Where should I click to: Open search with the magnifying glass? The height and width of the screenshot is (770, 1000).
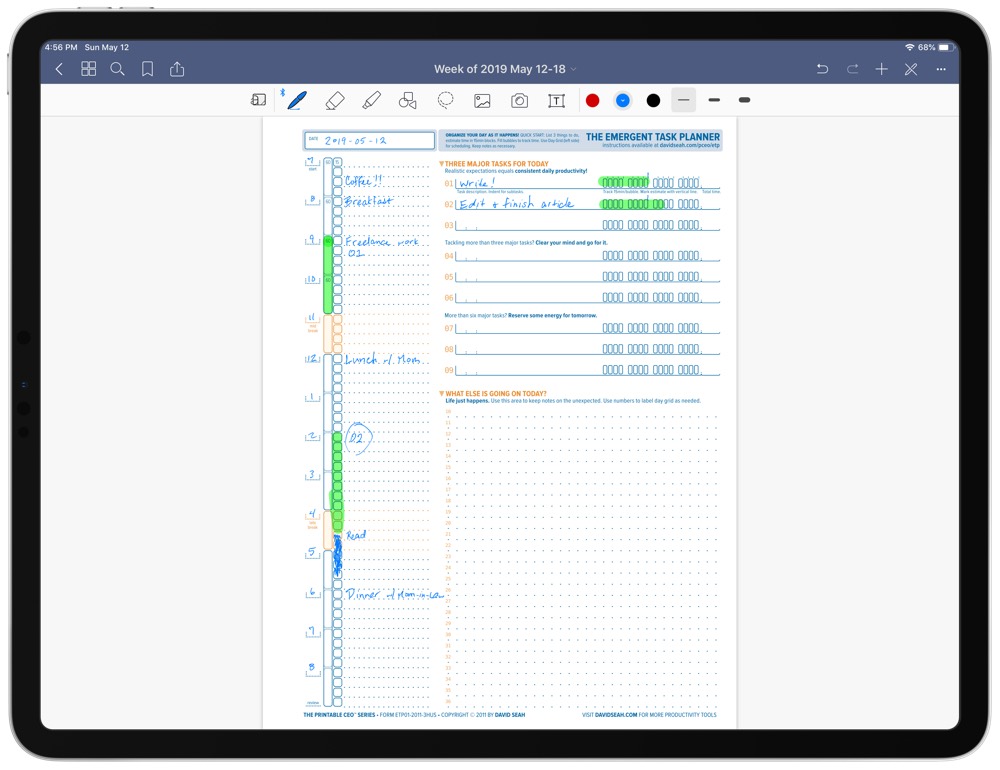[x=117, y=69]
